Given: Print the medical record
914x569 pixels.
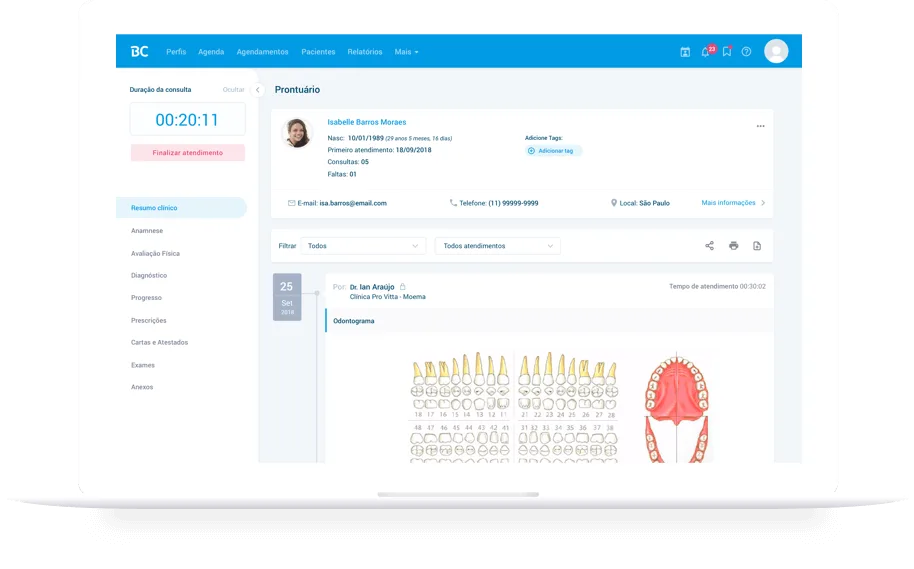Looking at the screenshot, I should click(x=733, y=246).
